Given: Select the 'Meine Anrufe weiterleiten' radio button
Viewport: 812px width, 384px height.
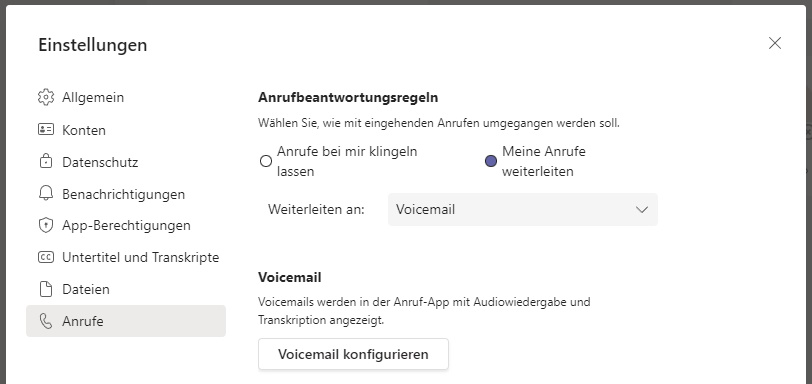Looking at the screenshot, I should [x=491, y=161].
